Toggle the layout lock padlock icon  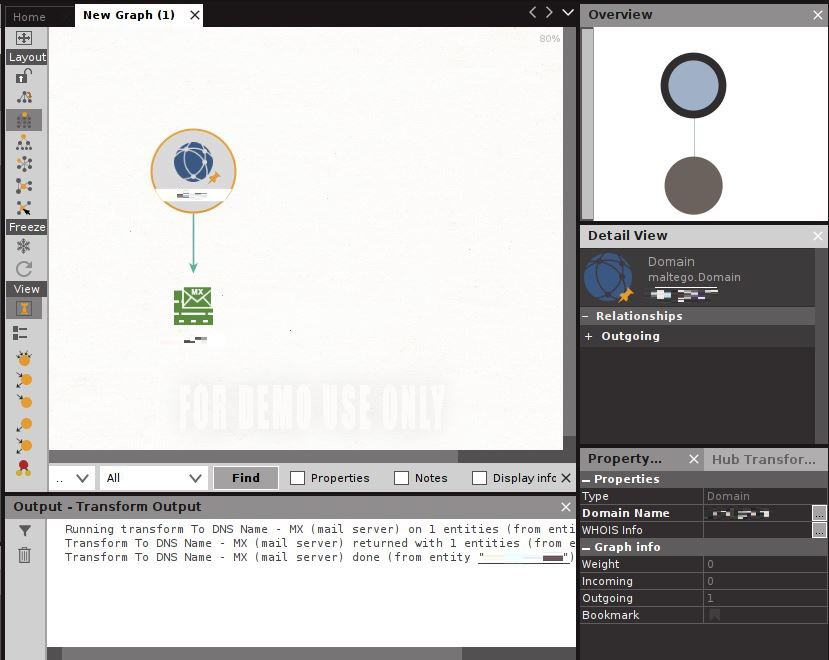point(24,77)
